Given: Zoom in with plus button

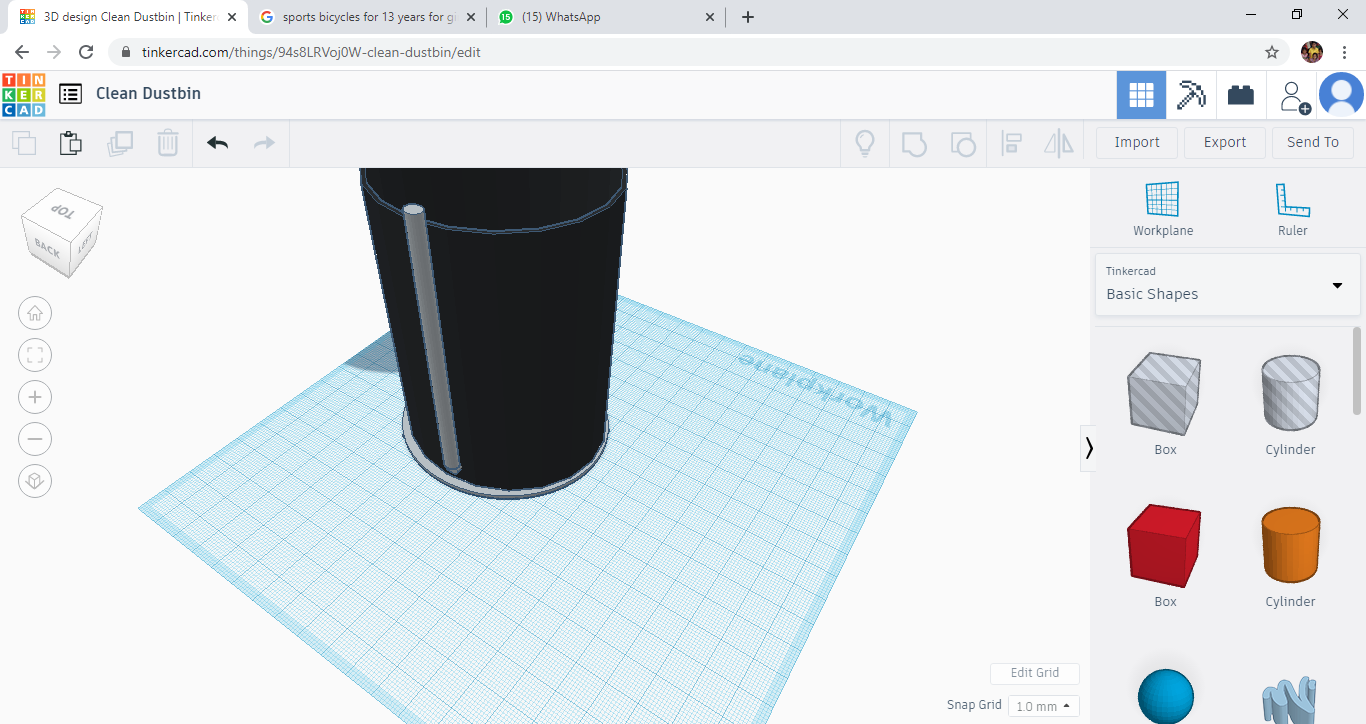Looking at the screenshot, I should 35,397.
